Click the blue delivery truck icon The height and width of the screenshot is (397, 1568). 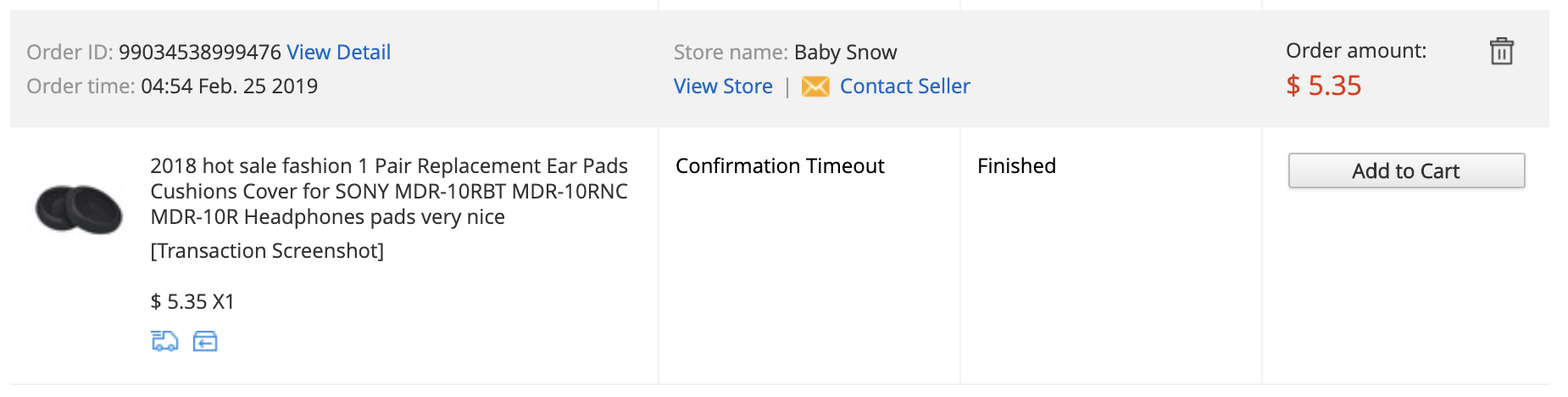[x=164, y=341]
